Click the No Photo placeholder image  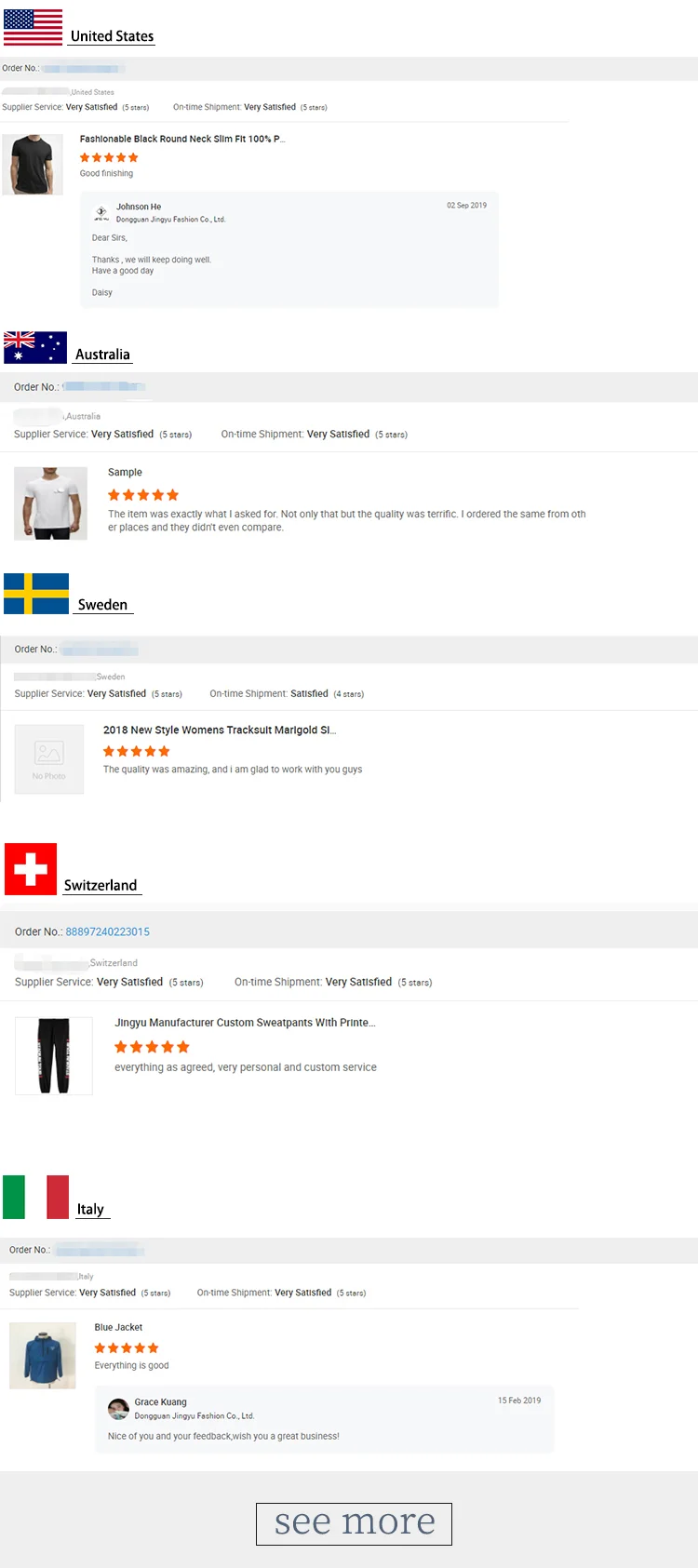pyautogui.click(x=49, y=759)
